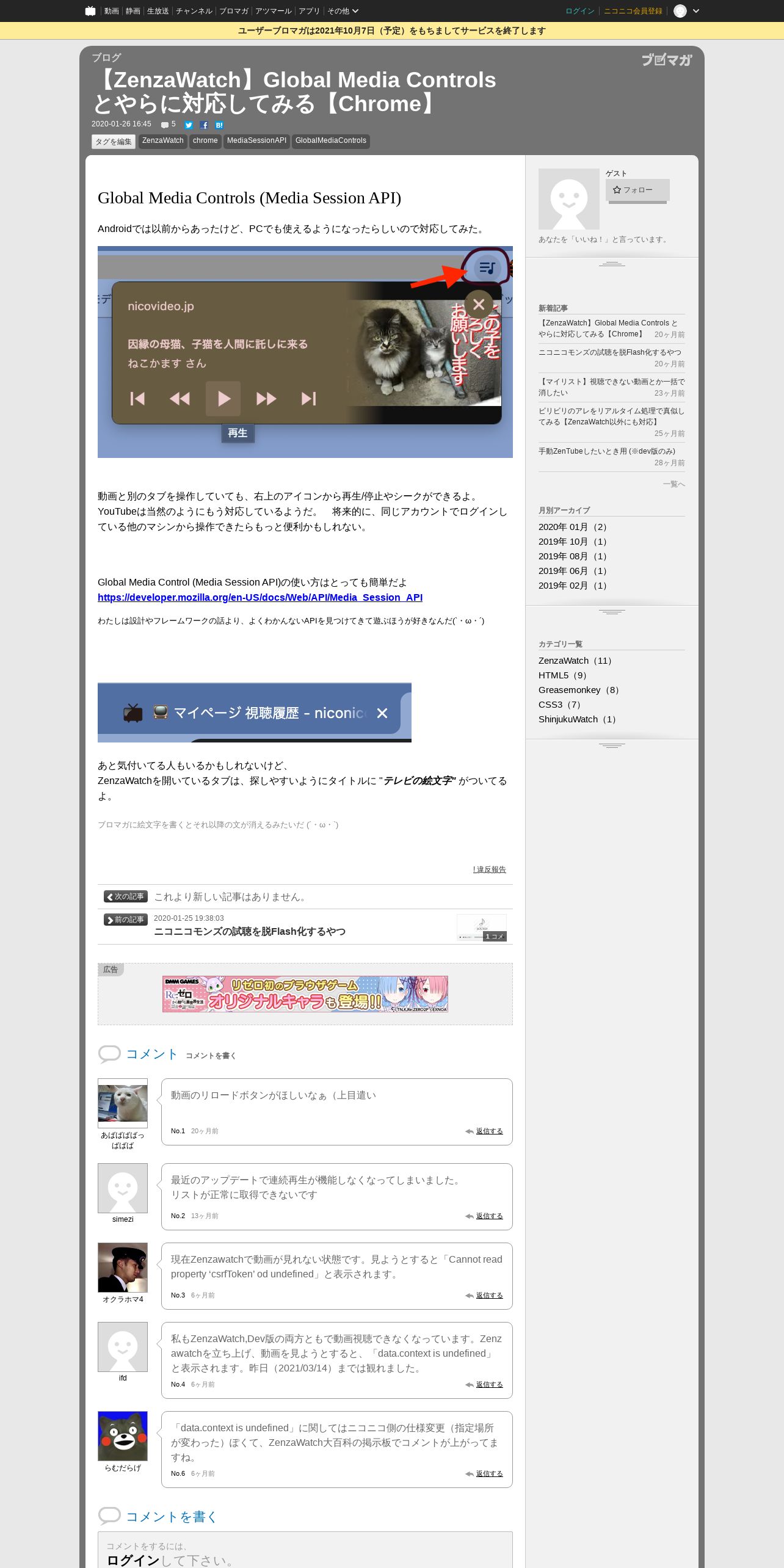This screenshot has width=784, height=1568.
Task: Click the オクラホマ4 user avatar
Action: pos(123,1268)
